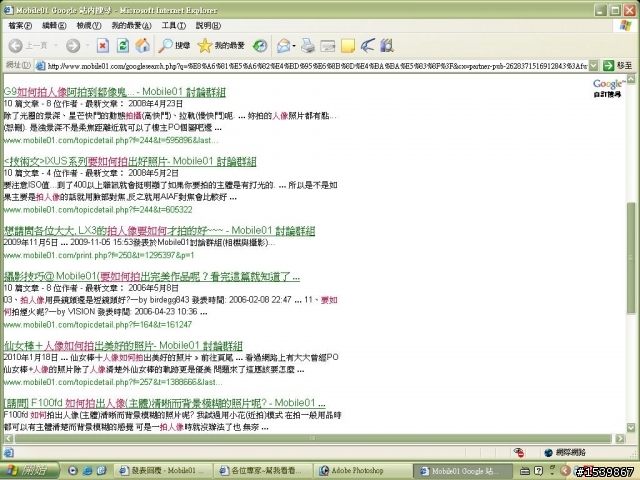Click the vertical scrollbar thumb
The image size is (640, 480).
(631, 258)
